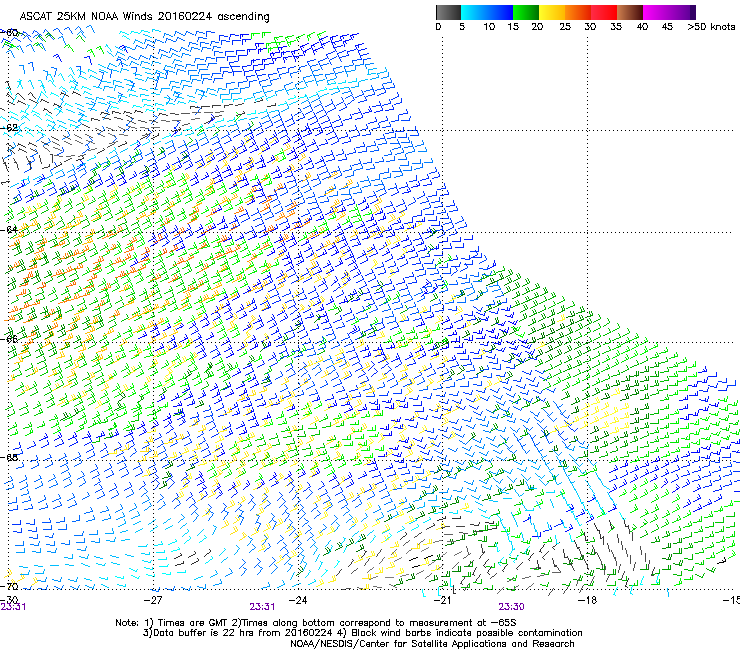
Task: Click the latitude label '-66'
Action: click(9, 339)
